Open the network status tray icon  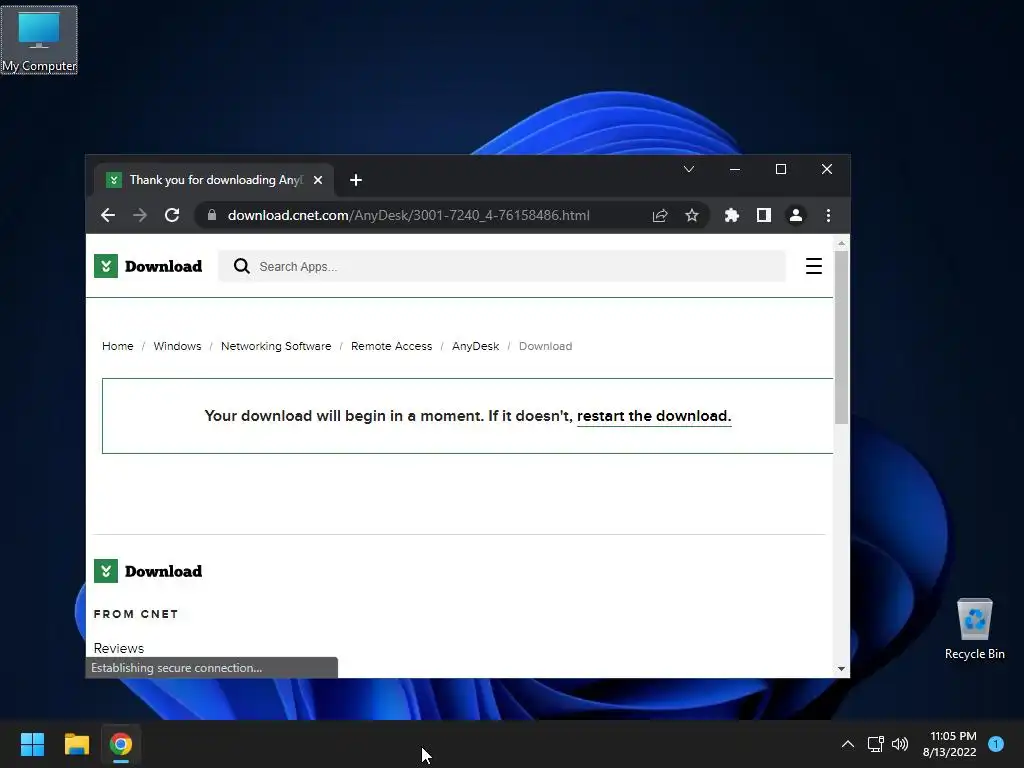tap(875, 744)
